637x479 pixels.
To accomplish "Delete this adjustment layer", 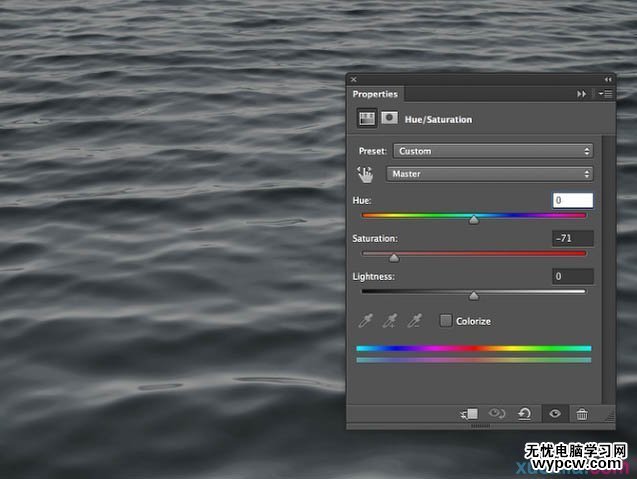I will (x=582, y=414).
